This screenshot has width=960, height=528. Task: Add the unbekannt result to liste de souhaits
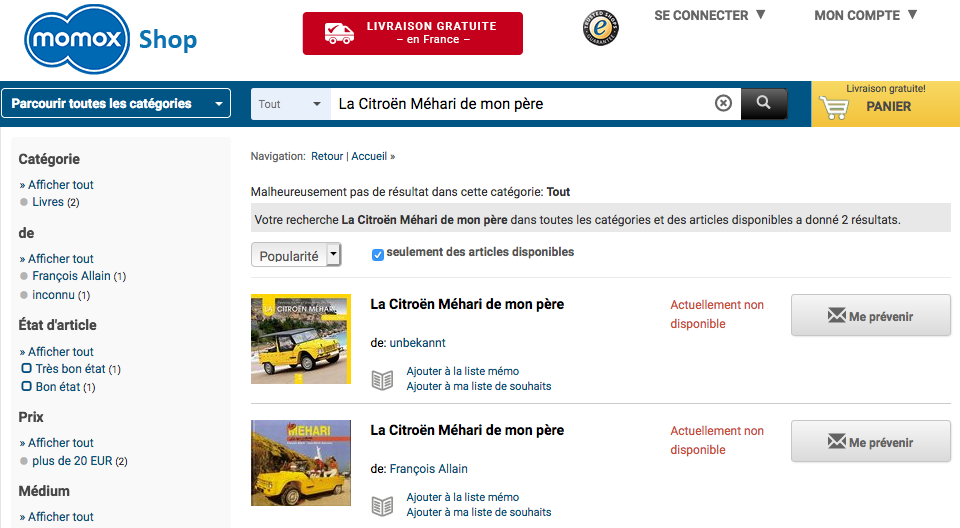[x=479, y=387]
